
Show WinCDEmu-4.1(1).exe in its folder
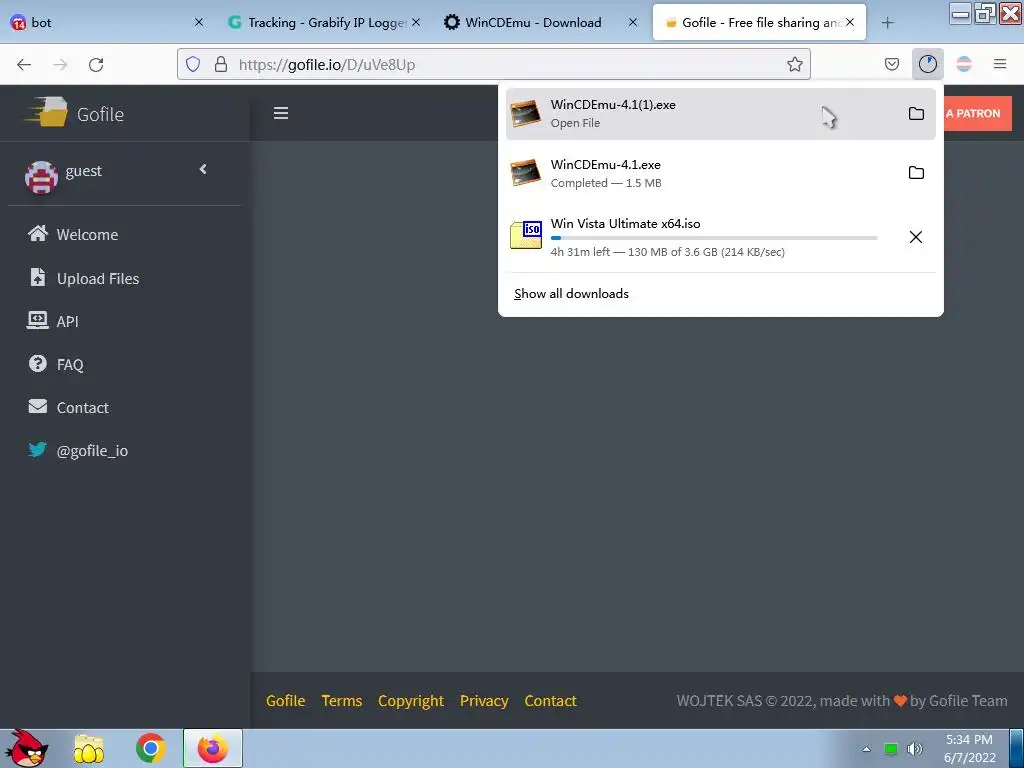pyautogui.click(x=916, y=114)
